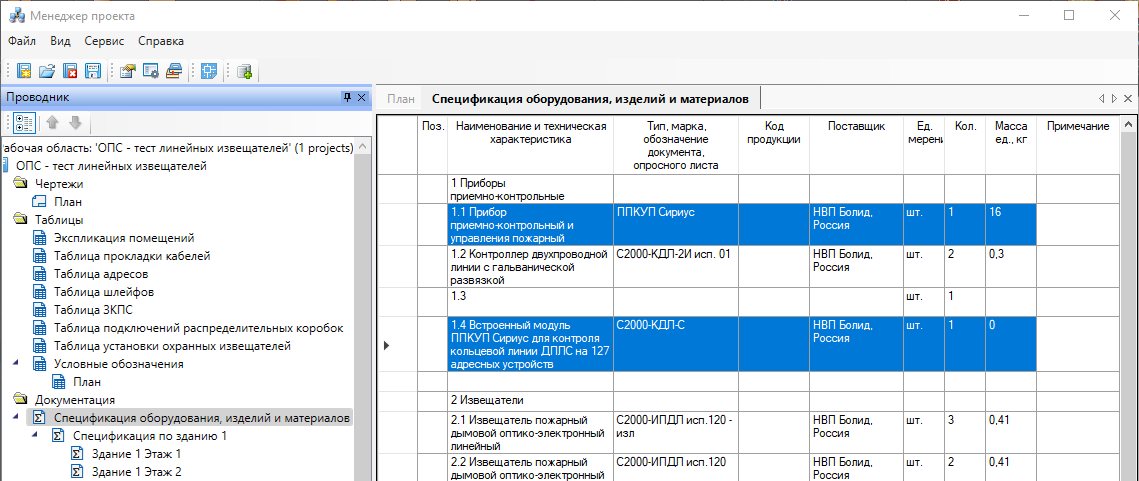Click the Наименование и техническая характеристика header
This screenshot has height=481, width=1139.
[x=531, y=145]
